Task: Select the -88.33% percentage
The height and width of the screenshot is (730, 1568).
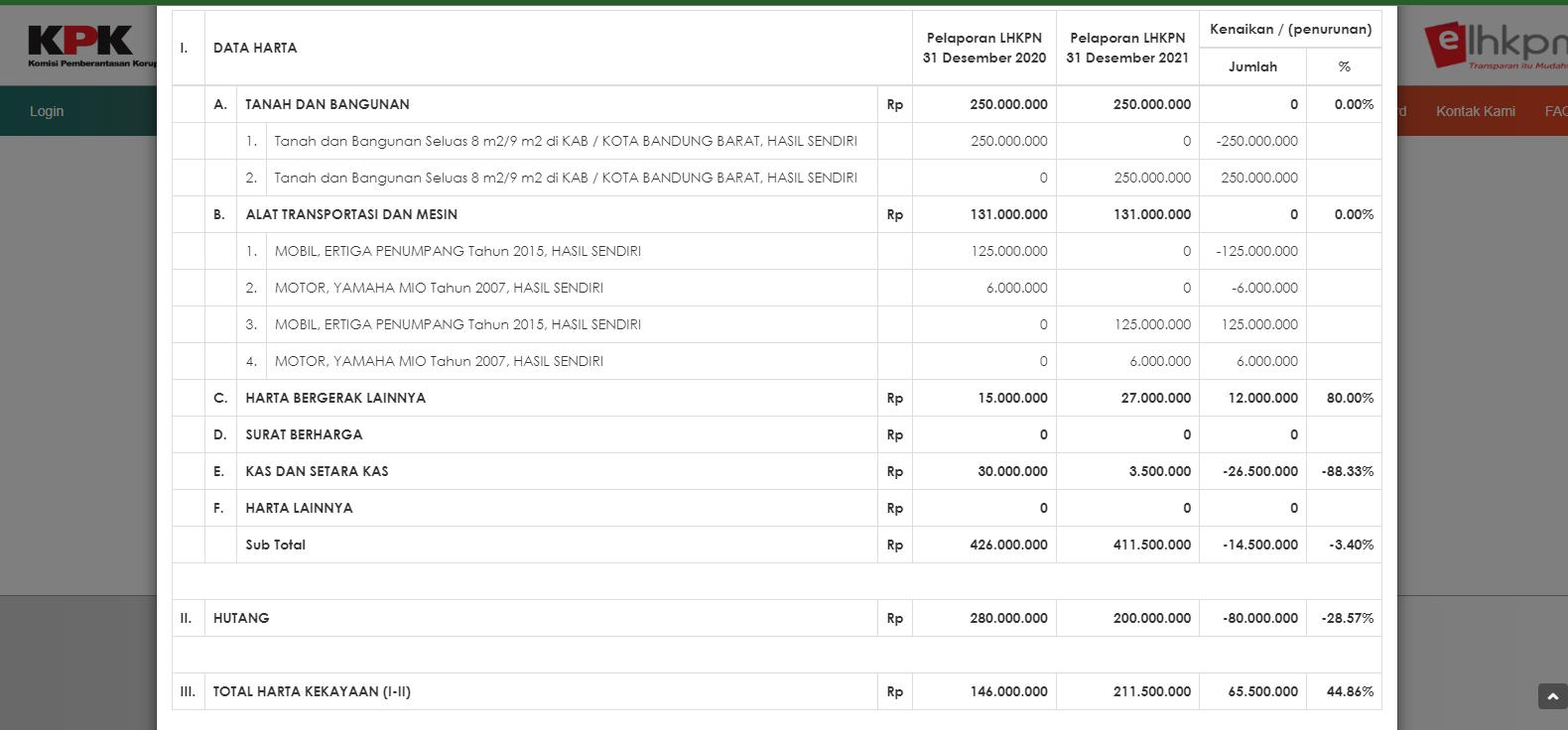Action: click(x=1348, y=471)
